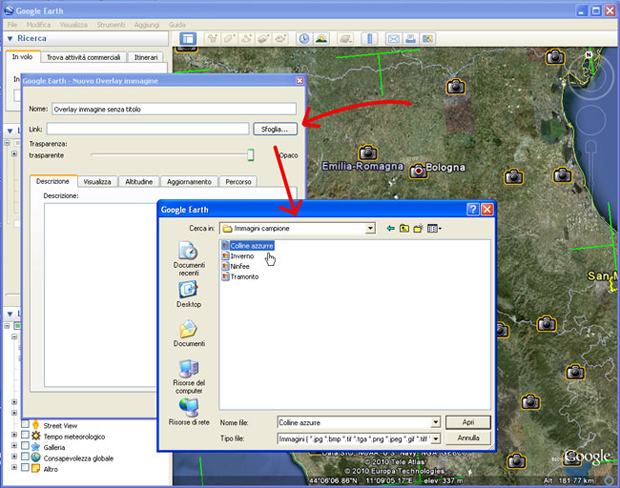Expand the Consapevolezza globale tree node

click(14, 456)
